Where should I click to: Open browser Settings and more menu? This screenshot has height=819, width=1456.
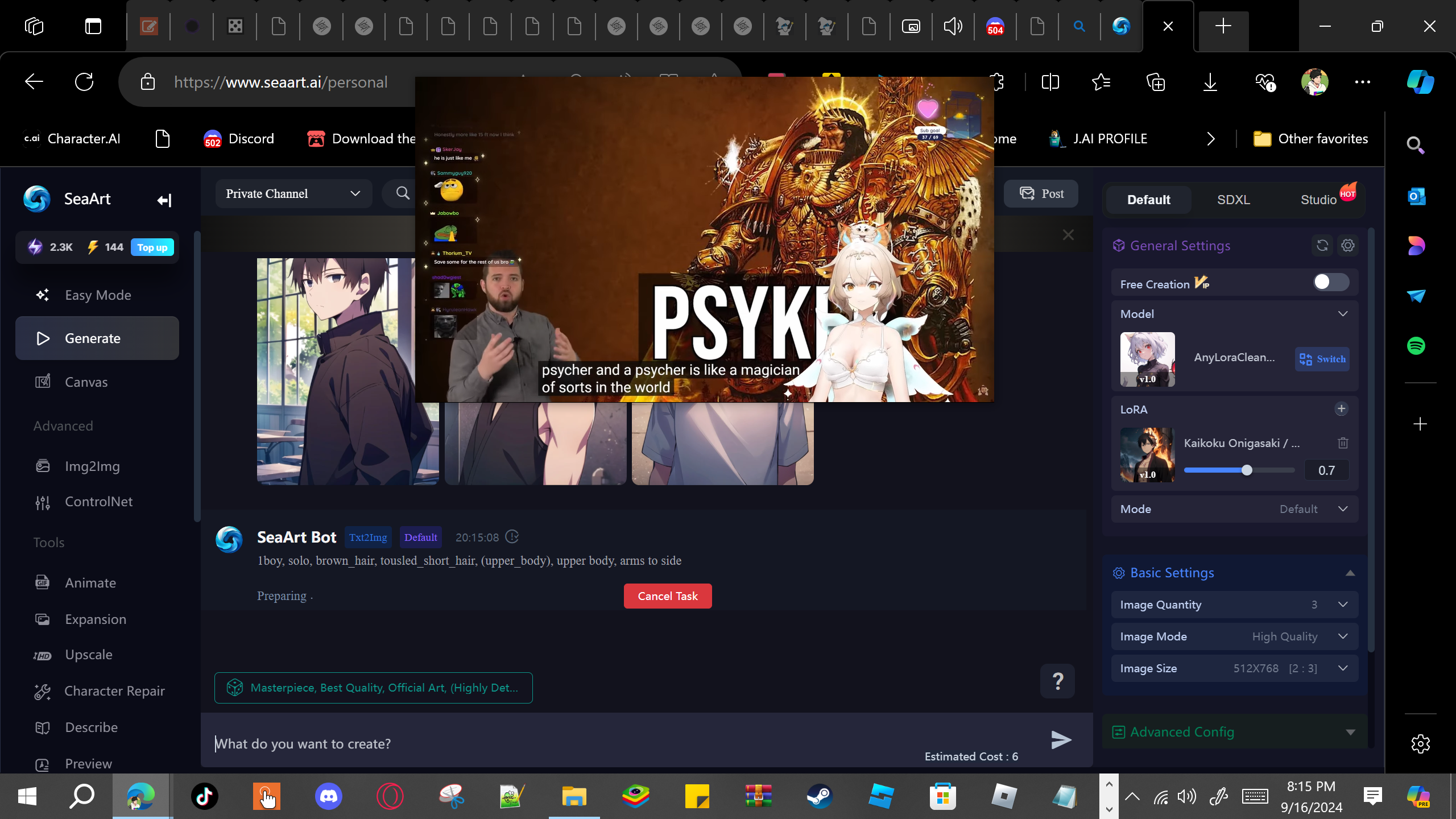tap(1362, 82)
